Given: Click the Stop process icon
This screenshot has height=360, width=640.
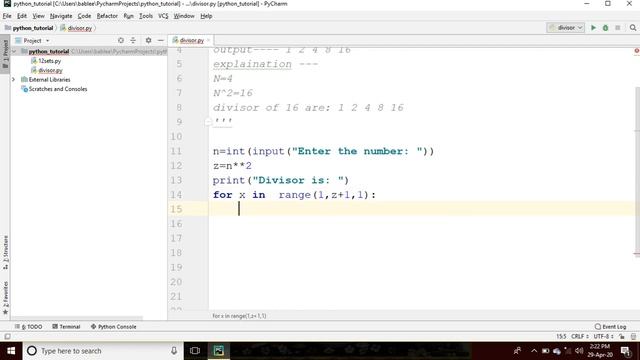Looking at the screenshot, I should [618, 28].
